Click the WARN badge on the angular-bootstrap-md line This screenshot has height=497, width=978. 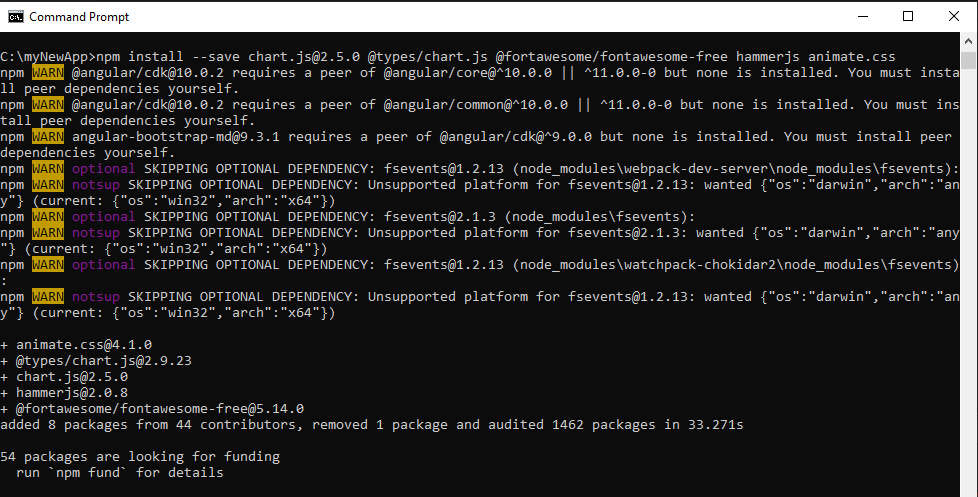(47, 137)
